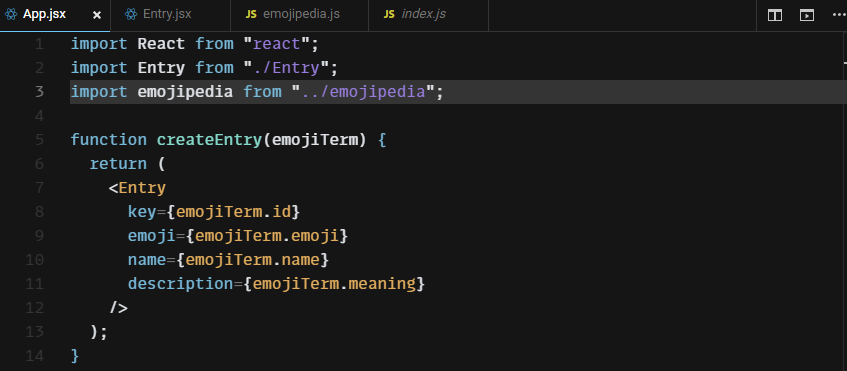Viewport: 847px width, 371px height.
Task: Open the Entry.jsx tab
Action: tap(170, 15)
